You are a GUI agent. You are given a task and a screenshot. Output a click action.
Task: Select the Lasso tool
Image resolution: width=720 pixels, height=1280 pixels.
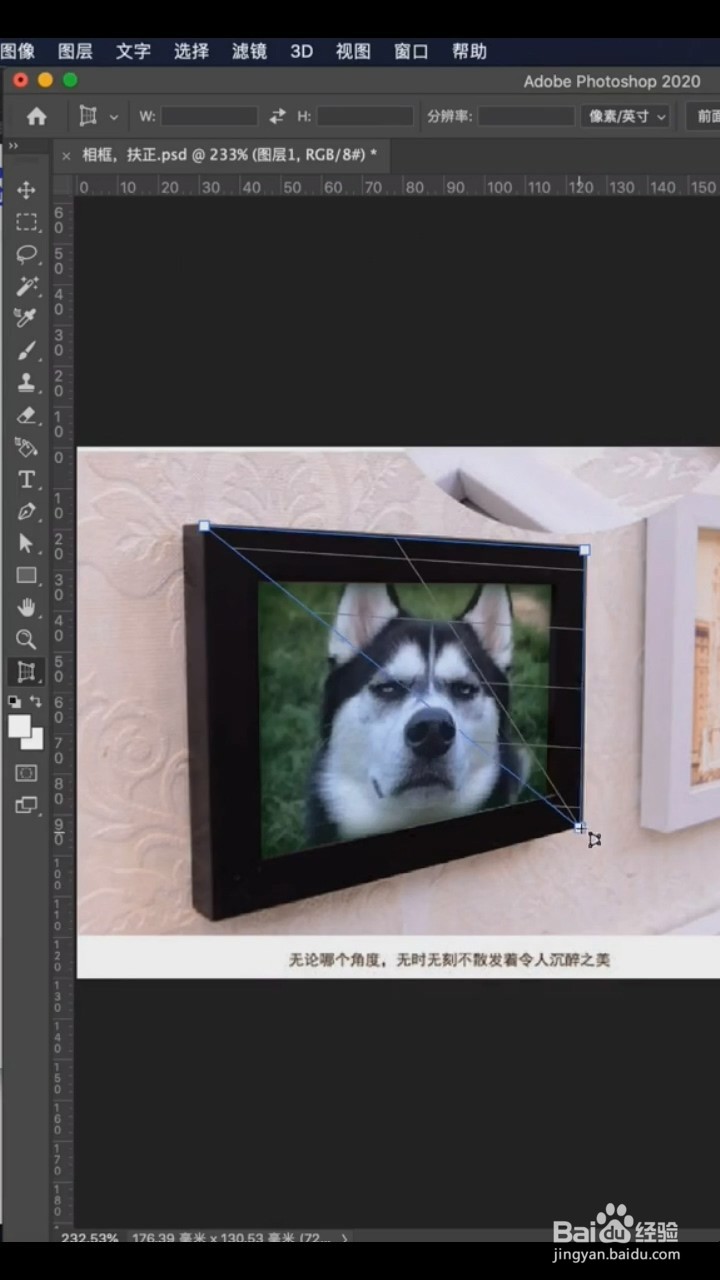tap(27, 254)
